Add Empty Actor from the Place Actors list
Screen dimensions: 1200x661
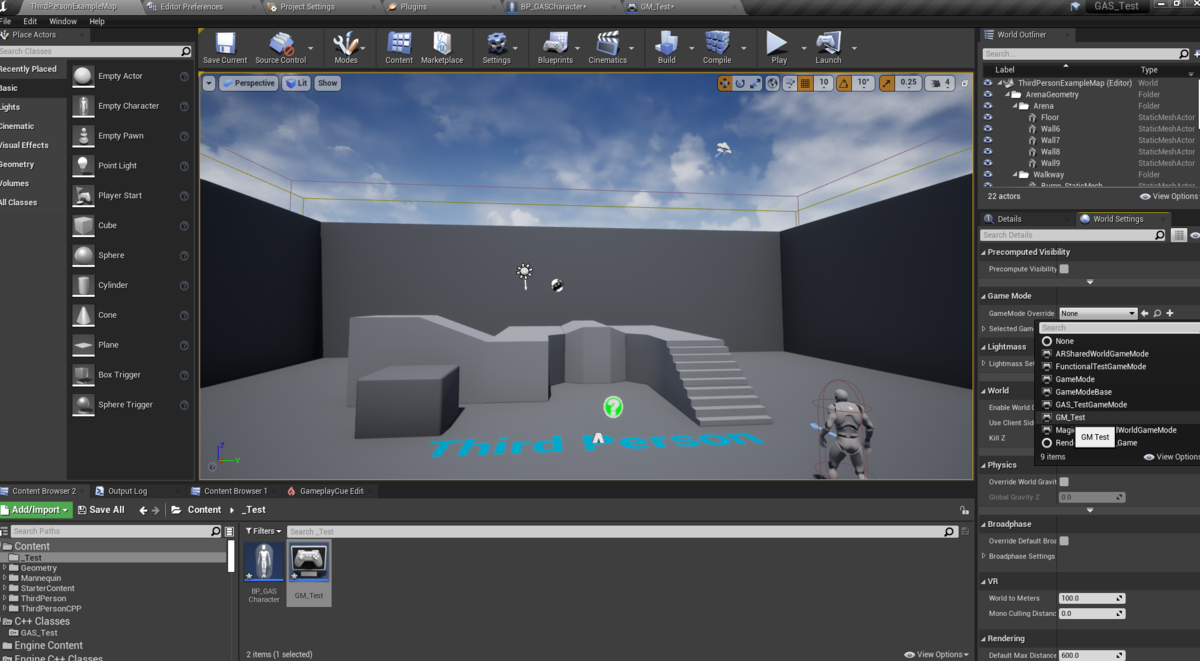tap(129, 76)
